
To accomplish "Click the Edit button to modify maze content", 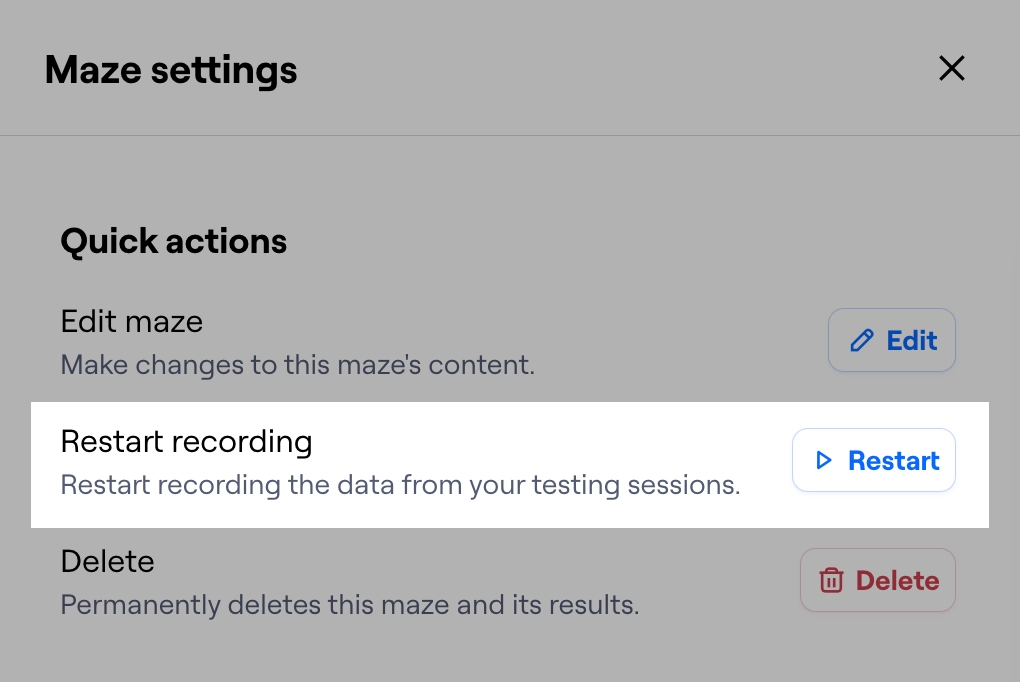I will (891, 340).
